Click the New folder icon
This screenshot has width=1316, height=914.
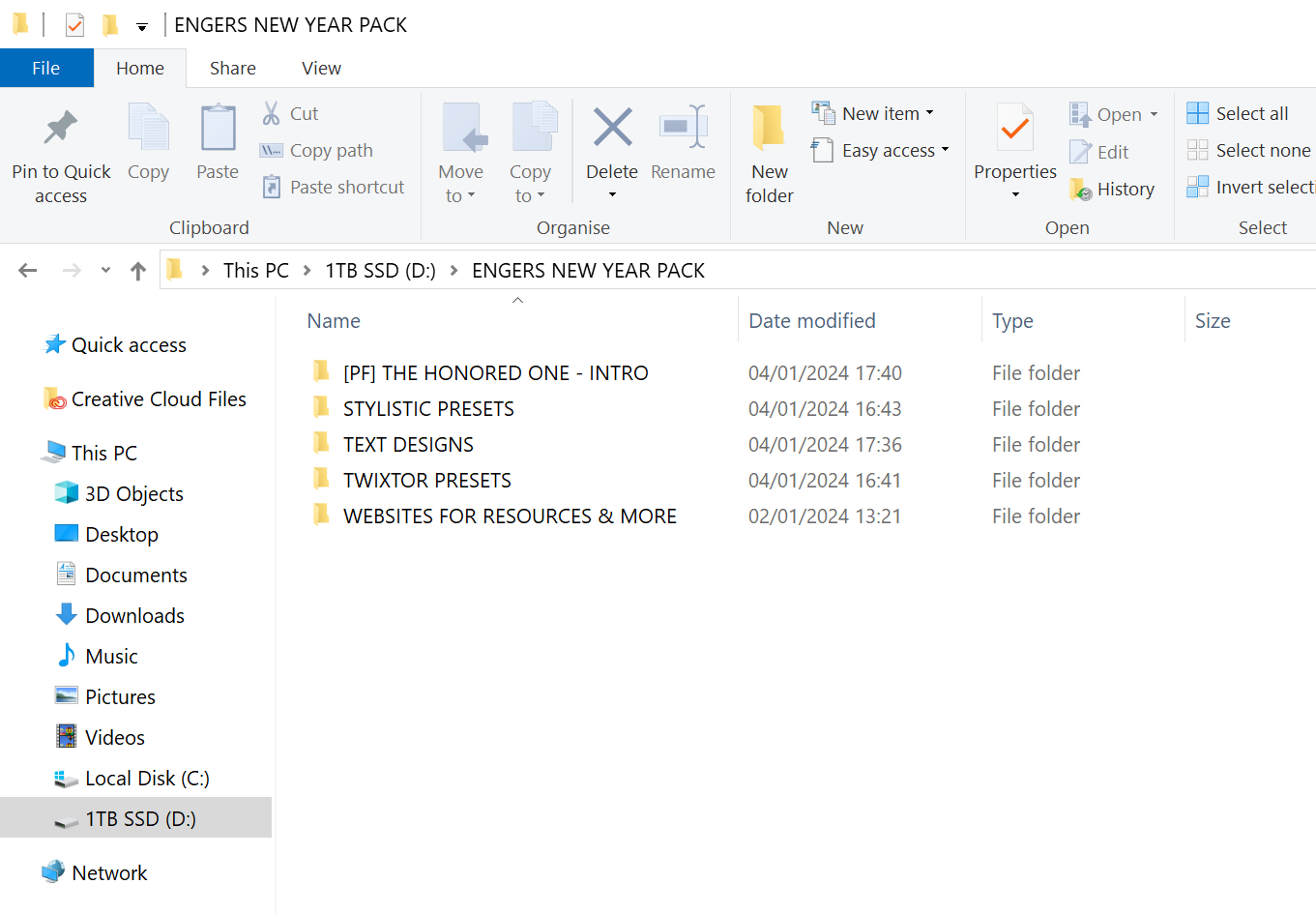(769, 128)
